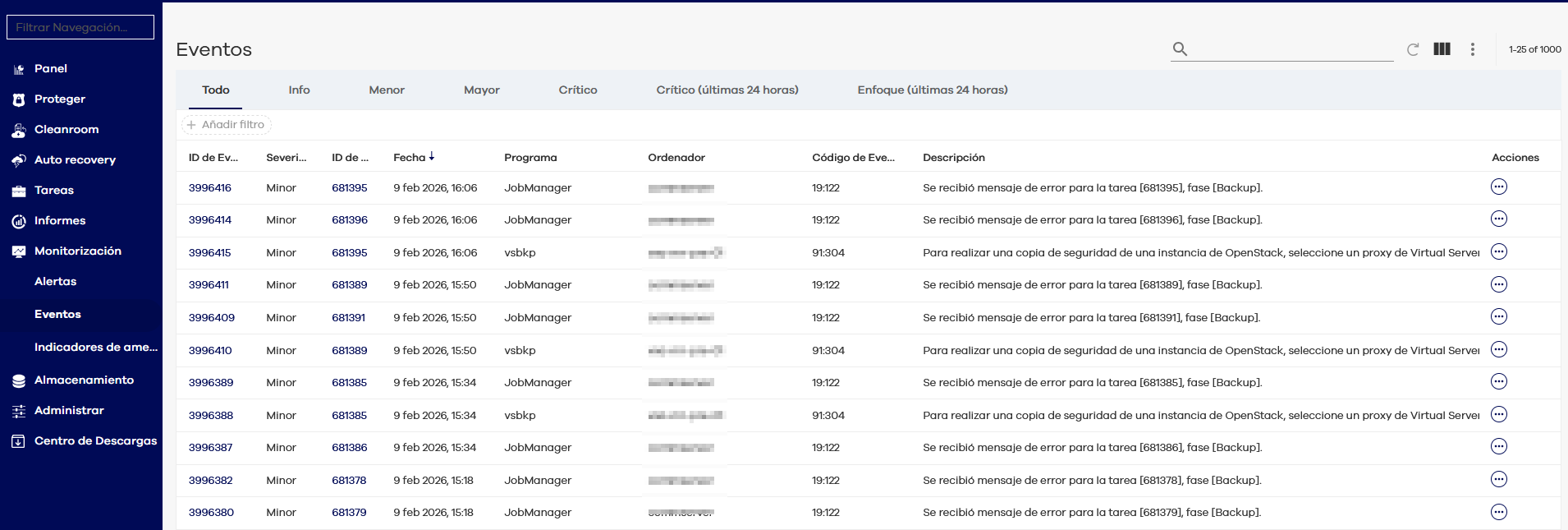Image resolution: width=1568 pixels, height=530 pixels.
Task: Open event ID 3996414 link
Action: tap(210, 220)
